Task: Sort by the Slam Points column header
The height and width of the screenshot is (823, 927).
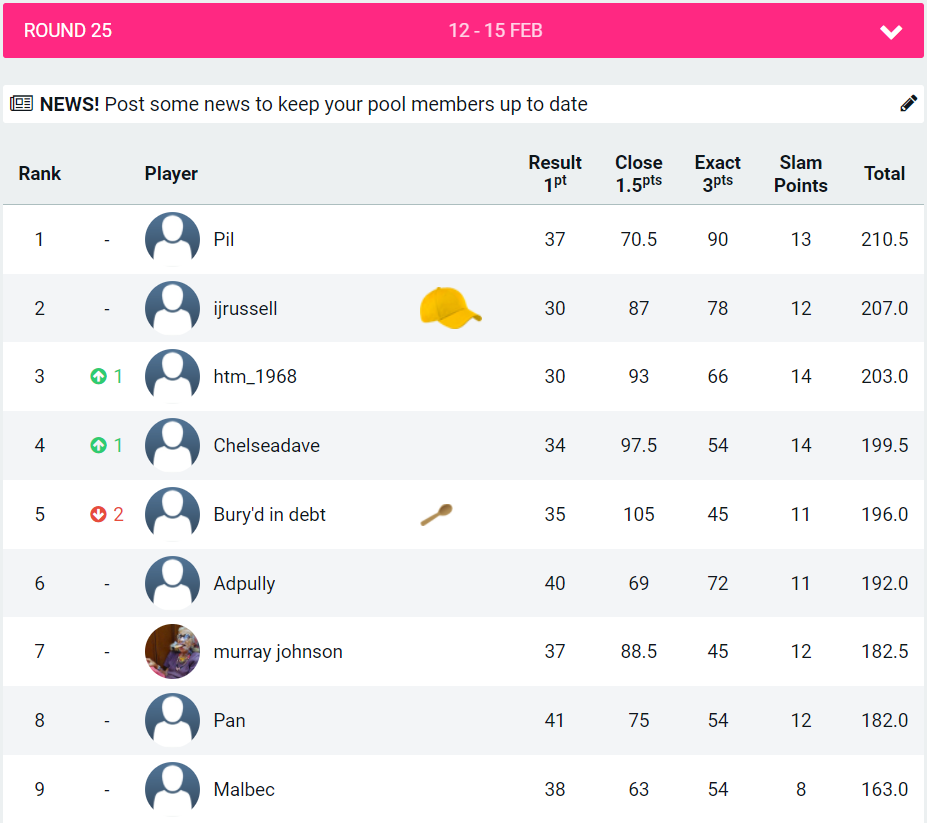Action: pyautogui.click(x=800, y=174)
